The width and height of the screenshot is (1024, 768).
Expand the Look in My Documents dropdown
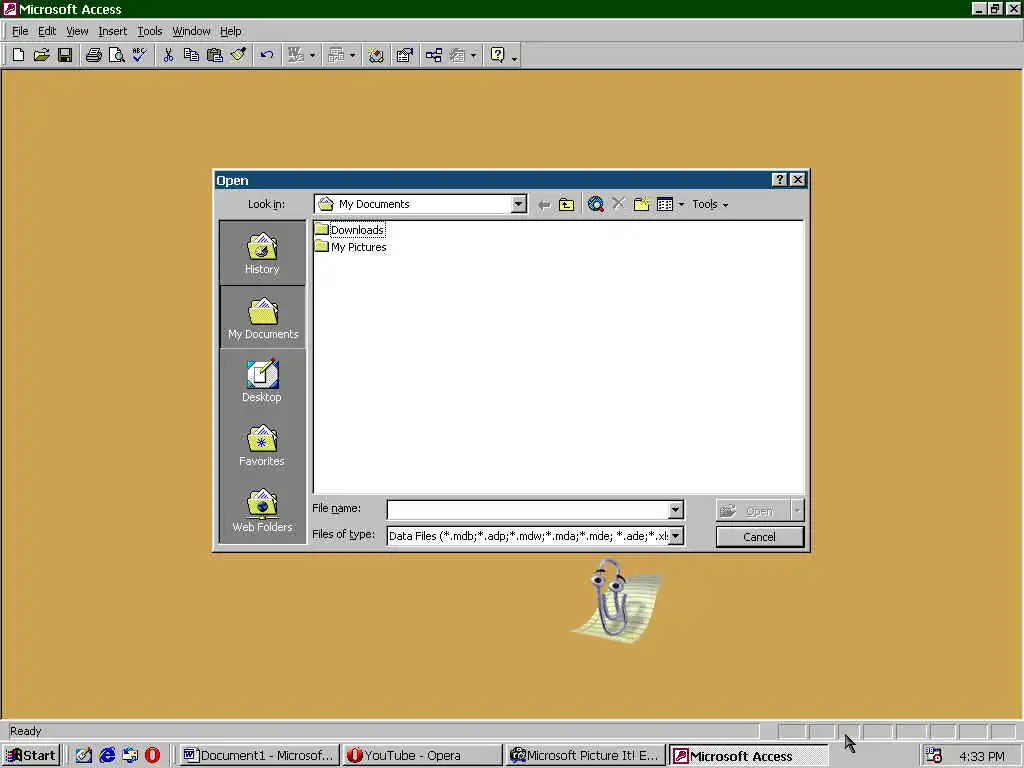pyautogui.click(x=519, y=204)
